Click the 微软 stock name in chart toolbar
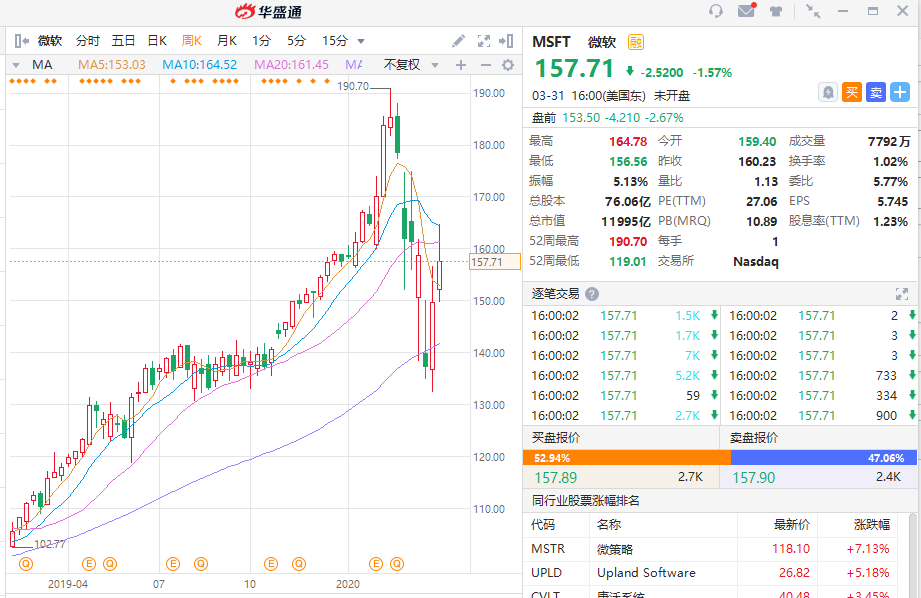Image resolution: width=921 pixels, height=598 pixels. (50, 41)
